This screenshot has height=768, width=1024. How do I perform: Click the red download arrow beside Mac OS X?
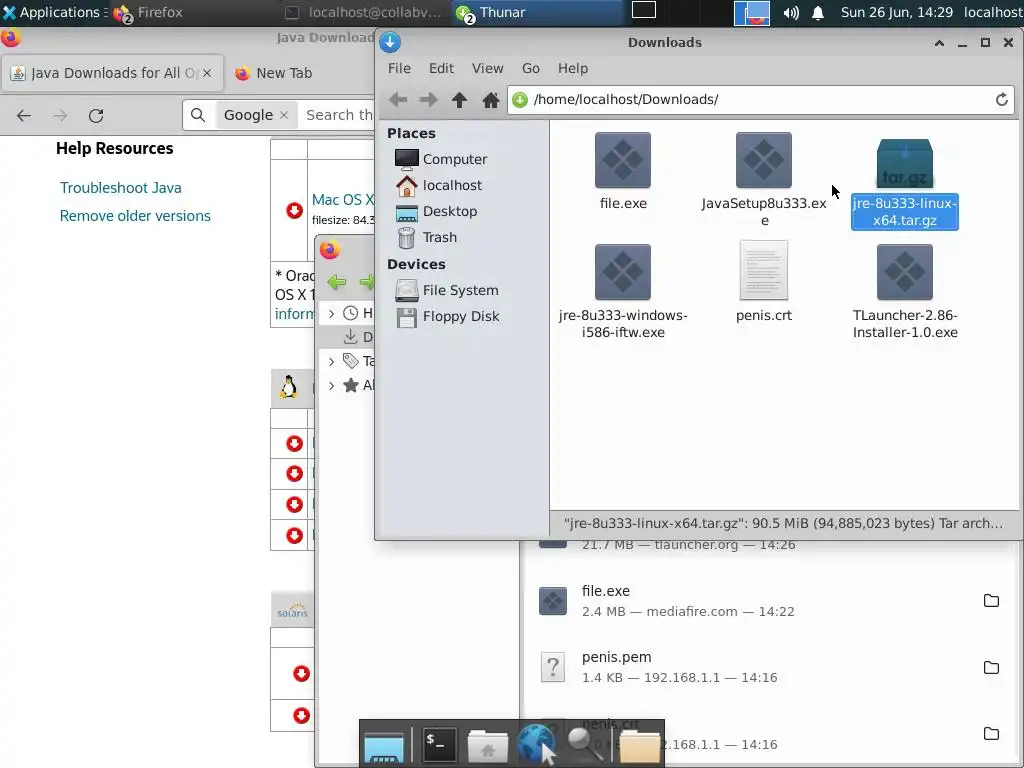(295, 210)
